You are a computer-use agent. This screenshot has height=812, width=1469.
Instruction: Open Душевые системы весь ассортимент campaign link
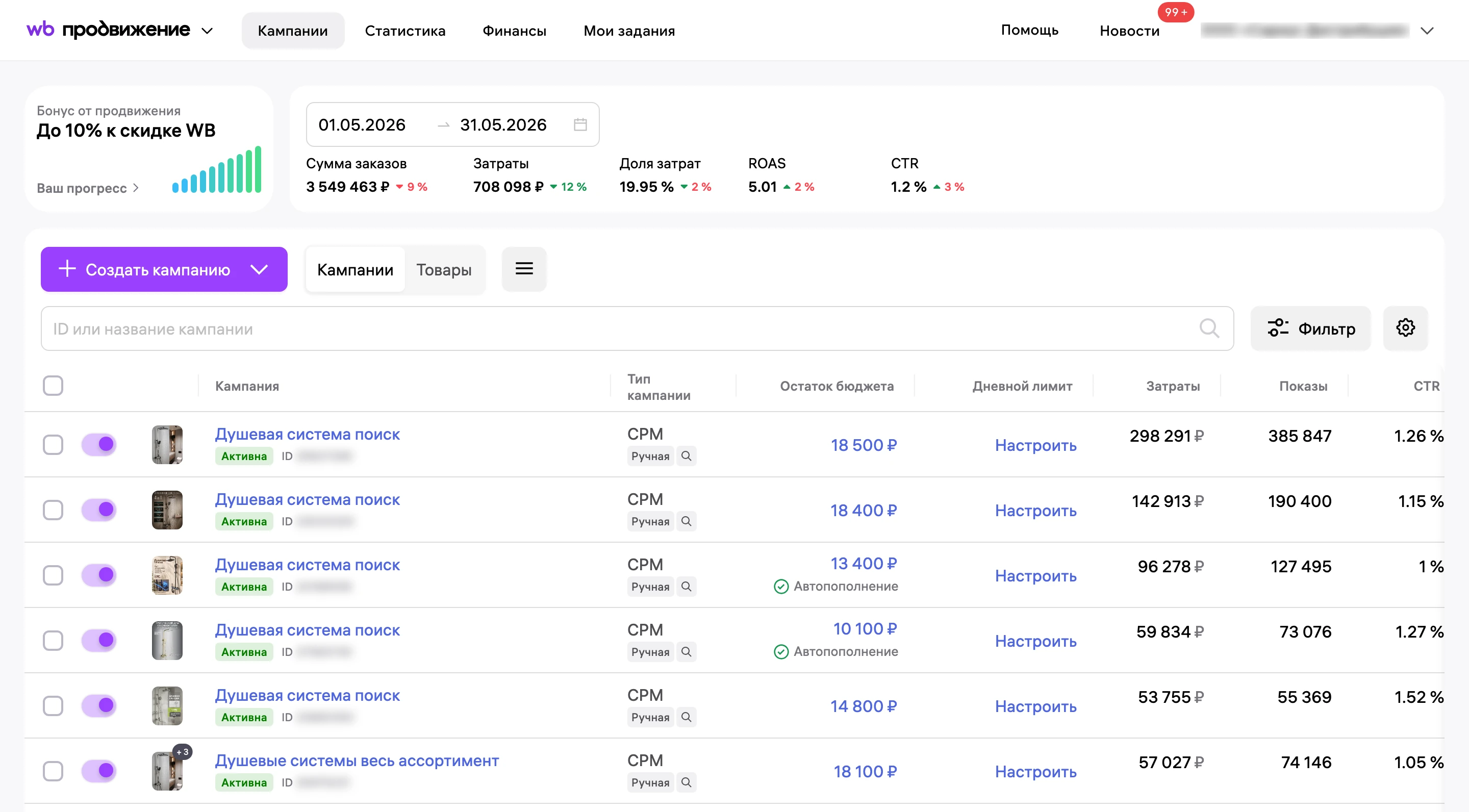(x=357, y=760)
